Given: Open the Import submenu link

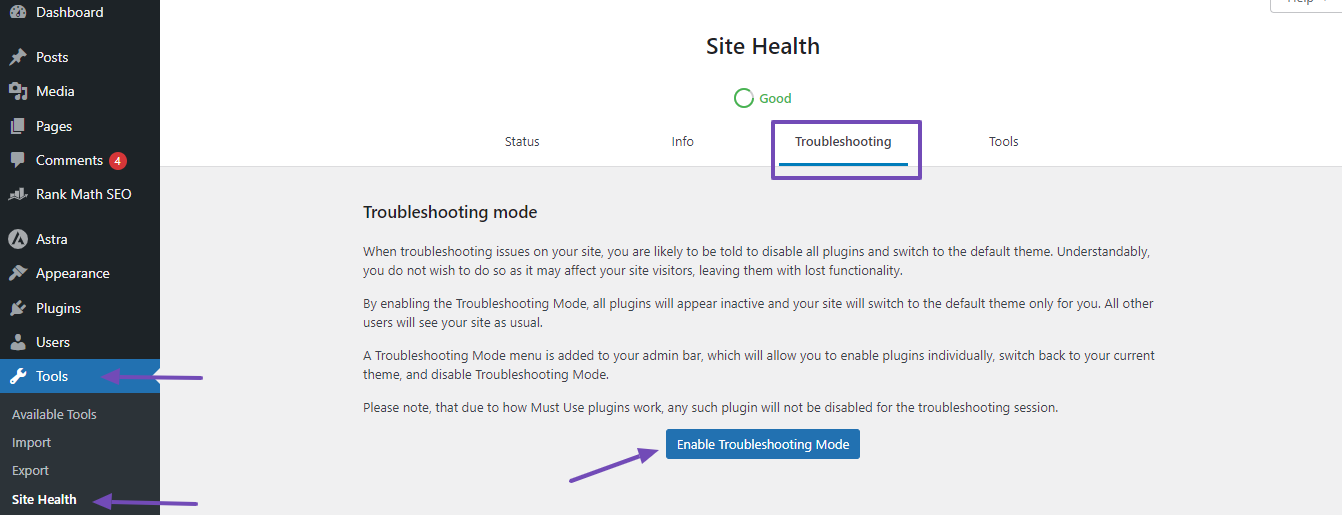Looking at the screenshot, I should pyautogui.click(x=31, y=442).
